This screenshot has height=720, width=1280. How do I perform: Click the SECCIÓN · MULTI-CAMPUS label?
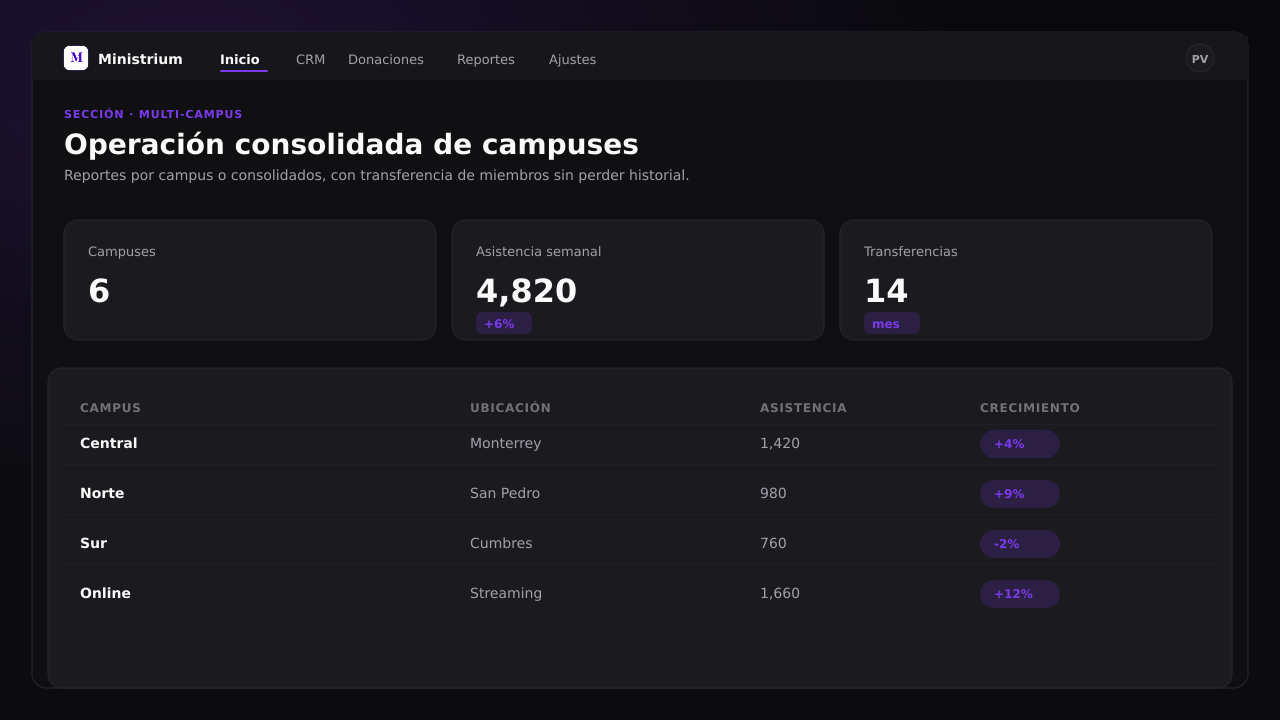153,114
